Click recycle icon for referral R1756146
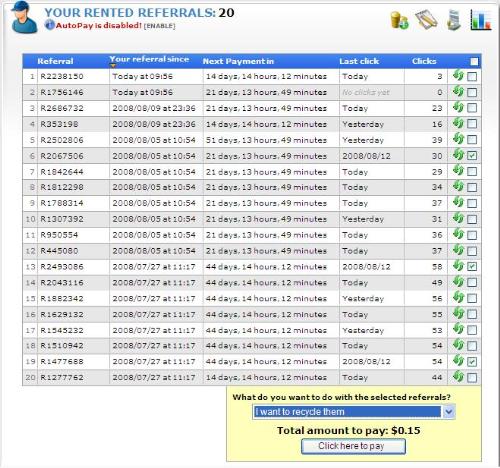Image resolution: width=500 pixels, height=468 pixels. 458,92
